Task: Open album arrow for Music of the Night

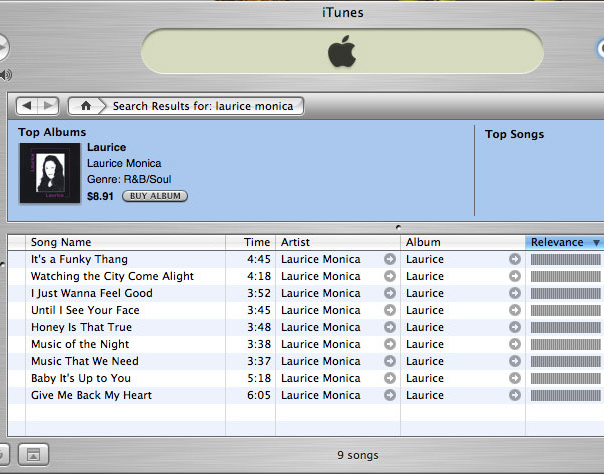Action: click(515, 344)
